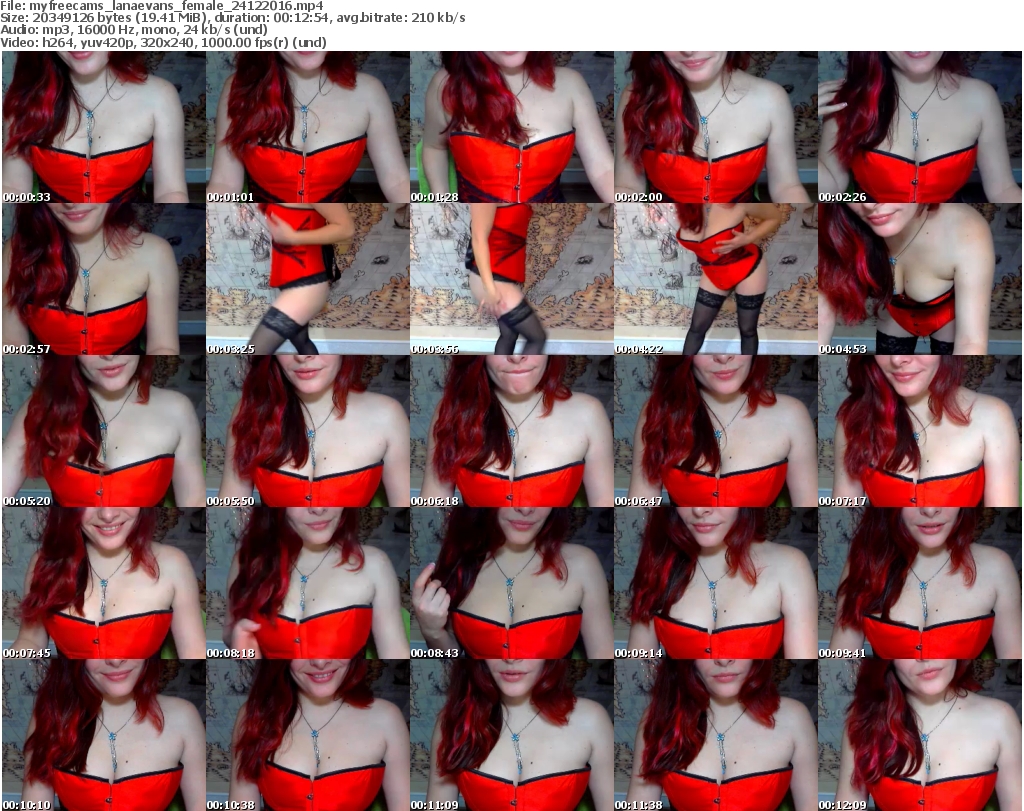
Task: Open the frame stamped 00:06:47
Action: pyautogui.click(x=716, y=431)
